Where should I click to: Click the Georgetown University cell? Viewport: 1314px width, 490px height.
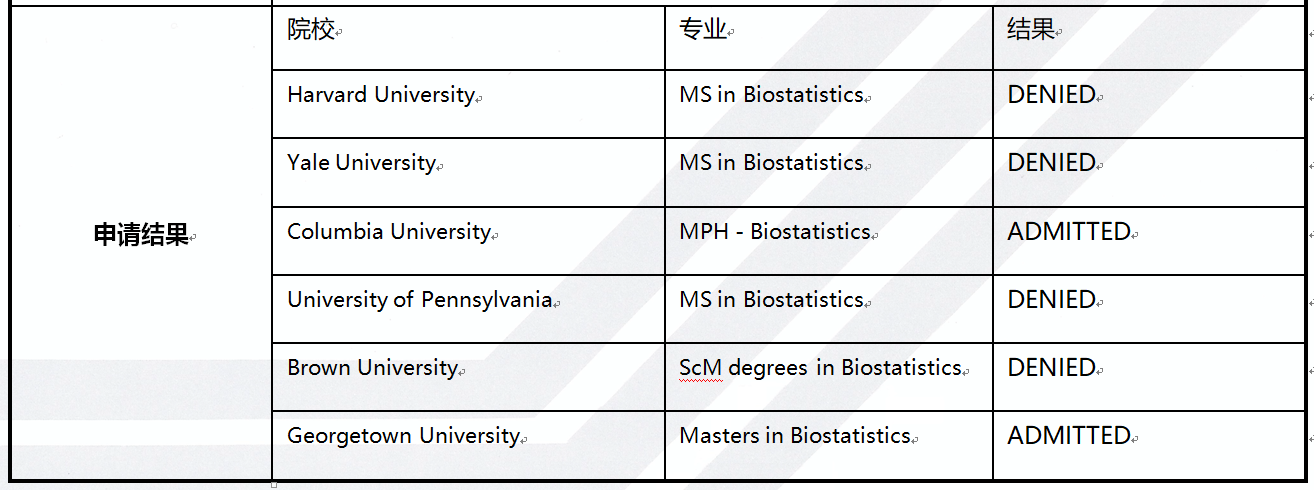[468, 445]
